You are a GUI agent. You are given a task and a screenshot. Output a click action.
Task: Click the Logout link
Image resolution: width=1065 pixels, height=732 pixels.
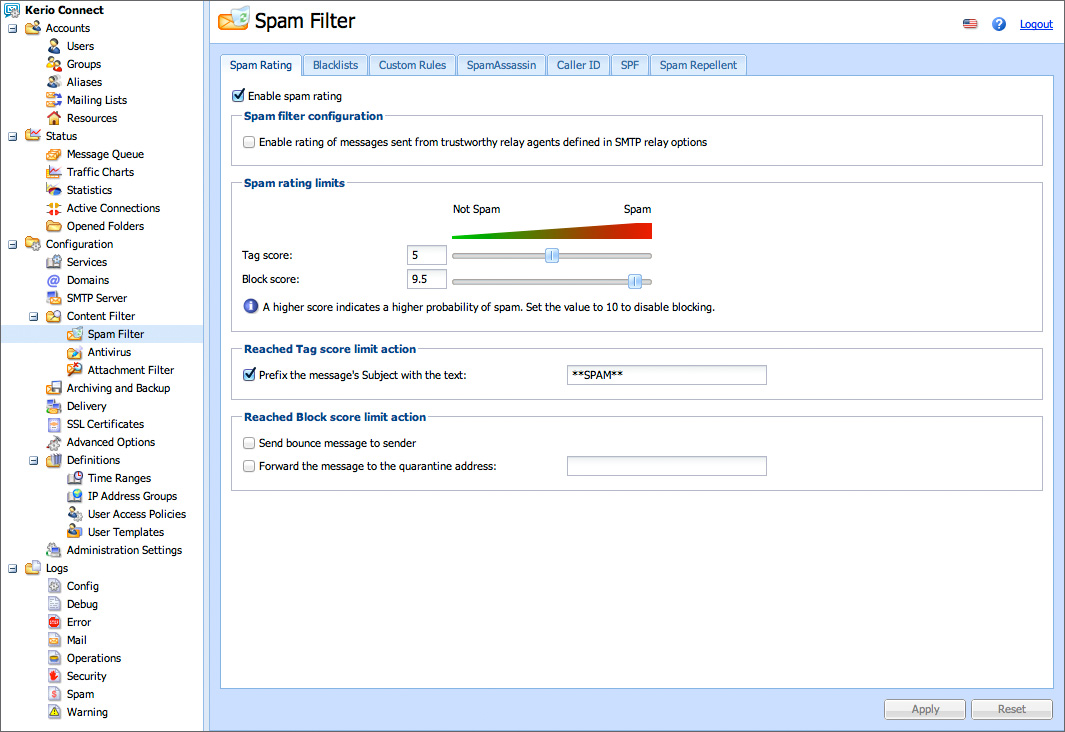point(1036,24)
